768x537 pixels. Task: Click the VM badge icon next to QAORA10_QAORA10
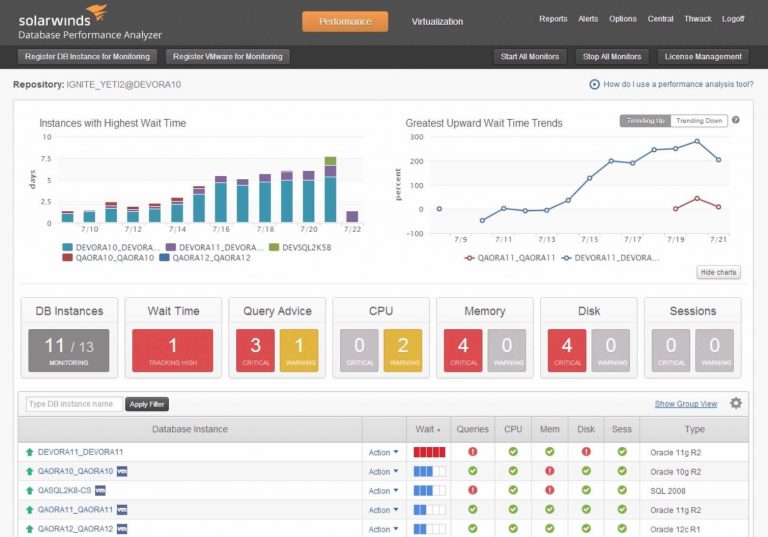[x=122, y=471]
